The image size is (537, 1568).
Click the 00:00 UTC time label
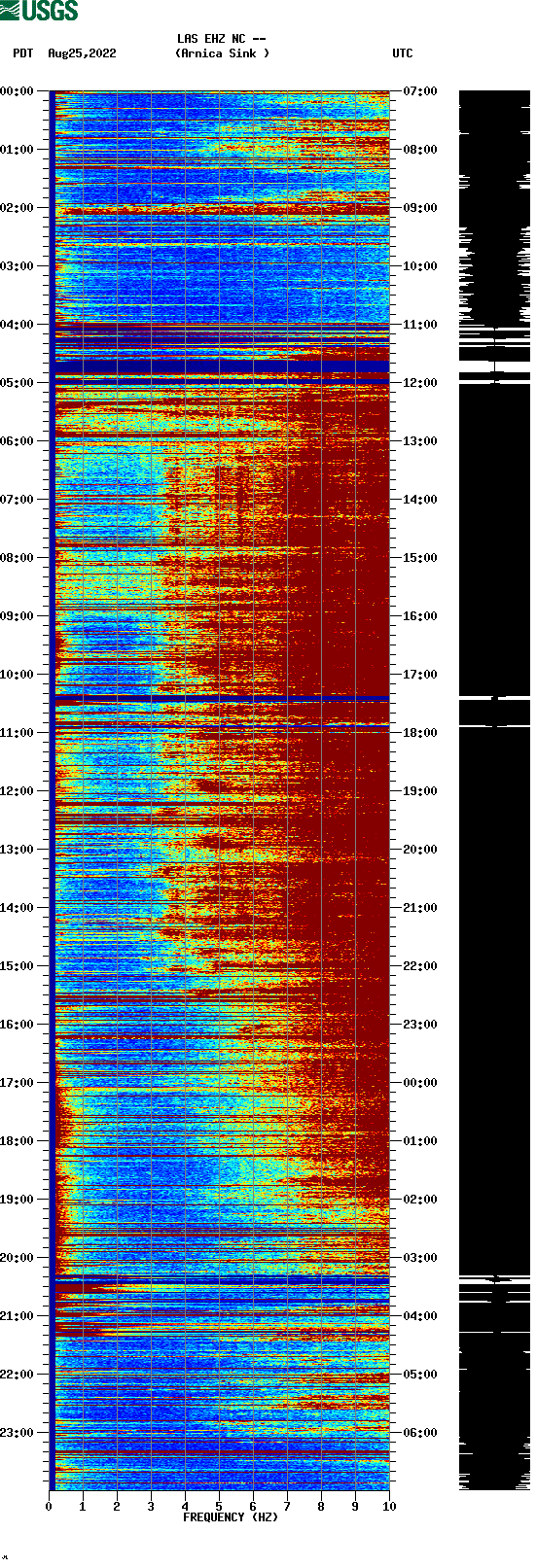(420, 1083)
